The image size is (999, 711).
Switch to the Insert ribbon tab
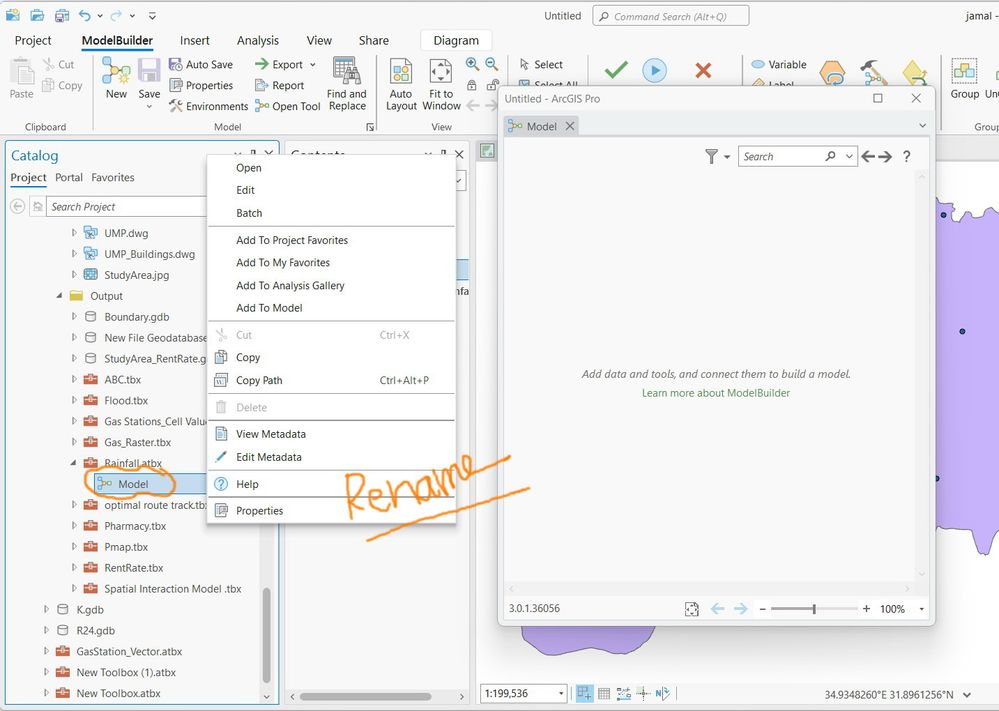194,40
